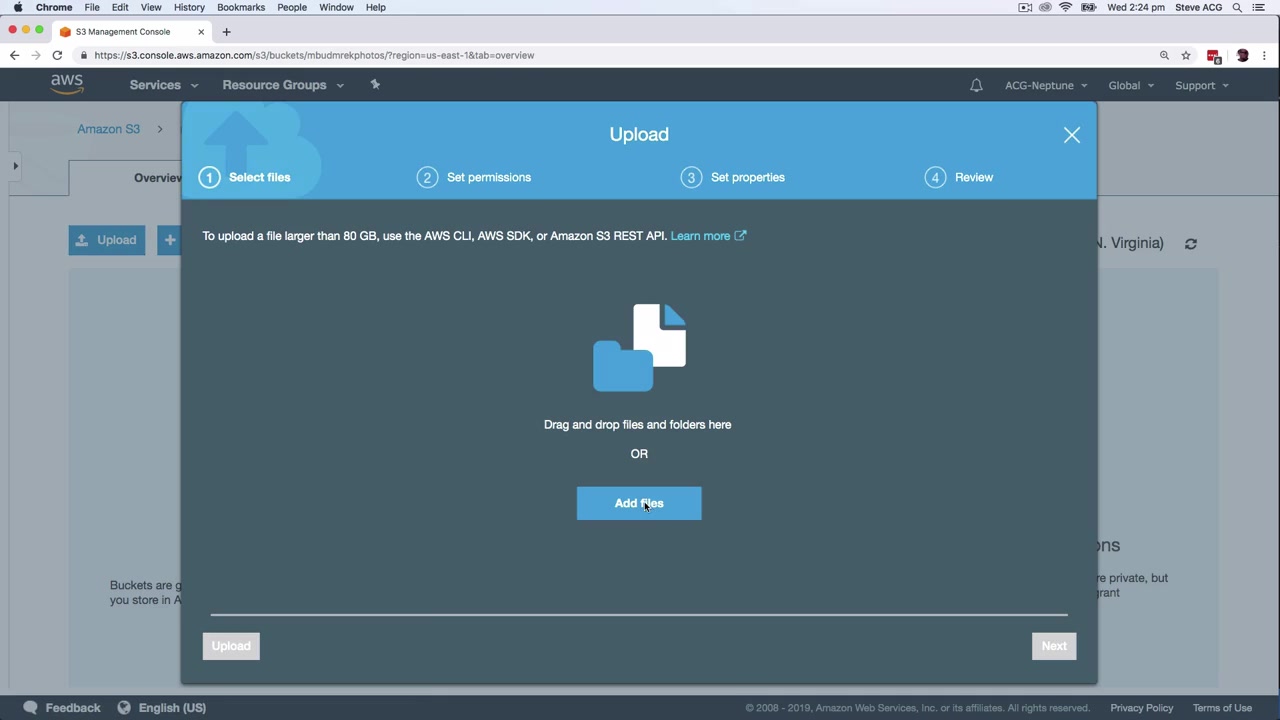
Task: Click the Upload button behind the dialog
Action: 107,240
